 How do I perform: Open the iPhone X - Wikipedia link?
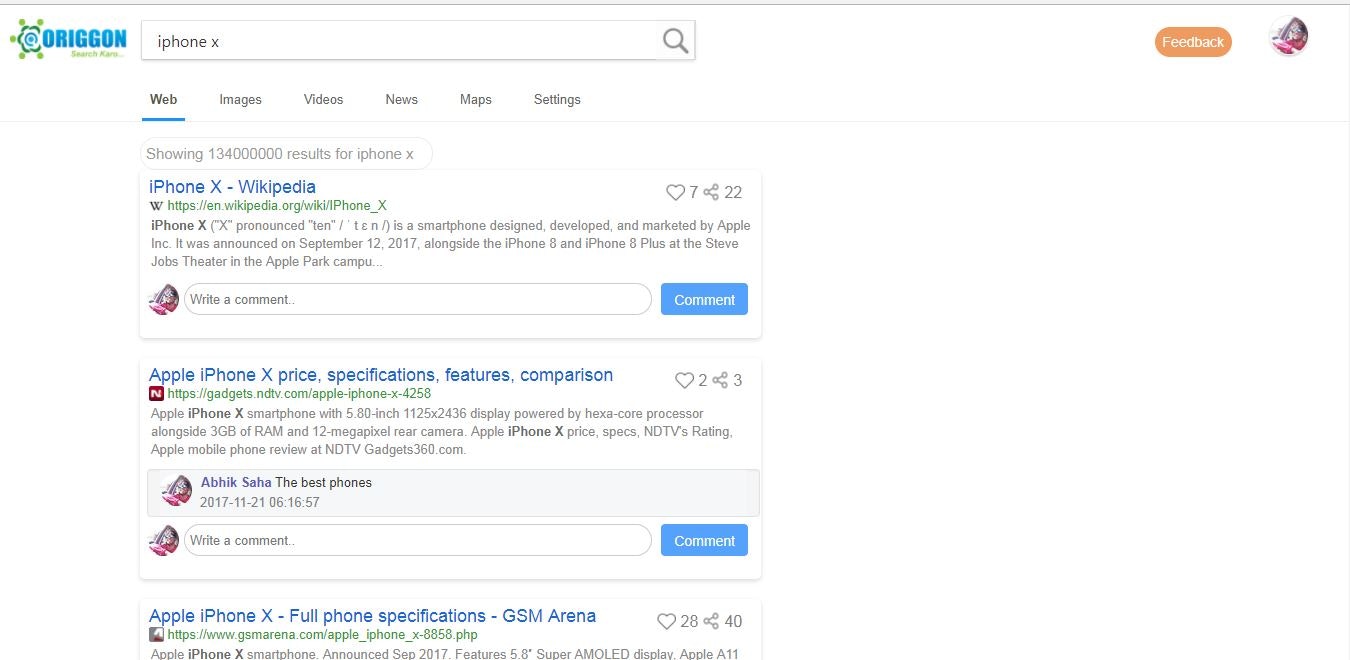click(x=232, y=187)
